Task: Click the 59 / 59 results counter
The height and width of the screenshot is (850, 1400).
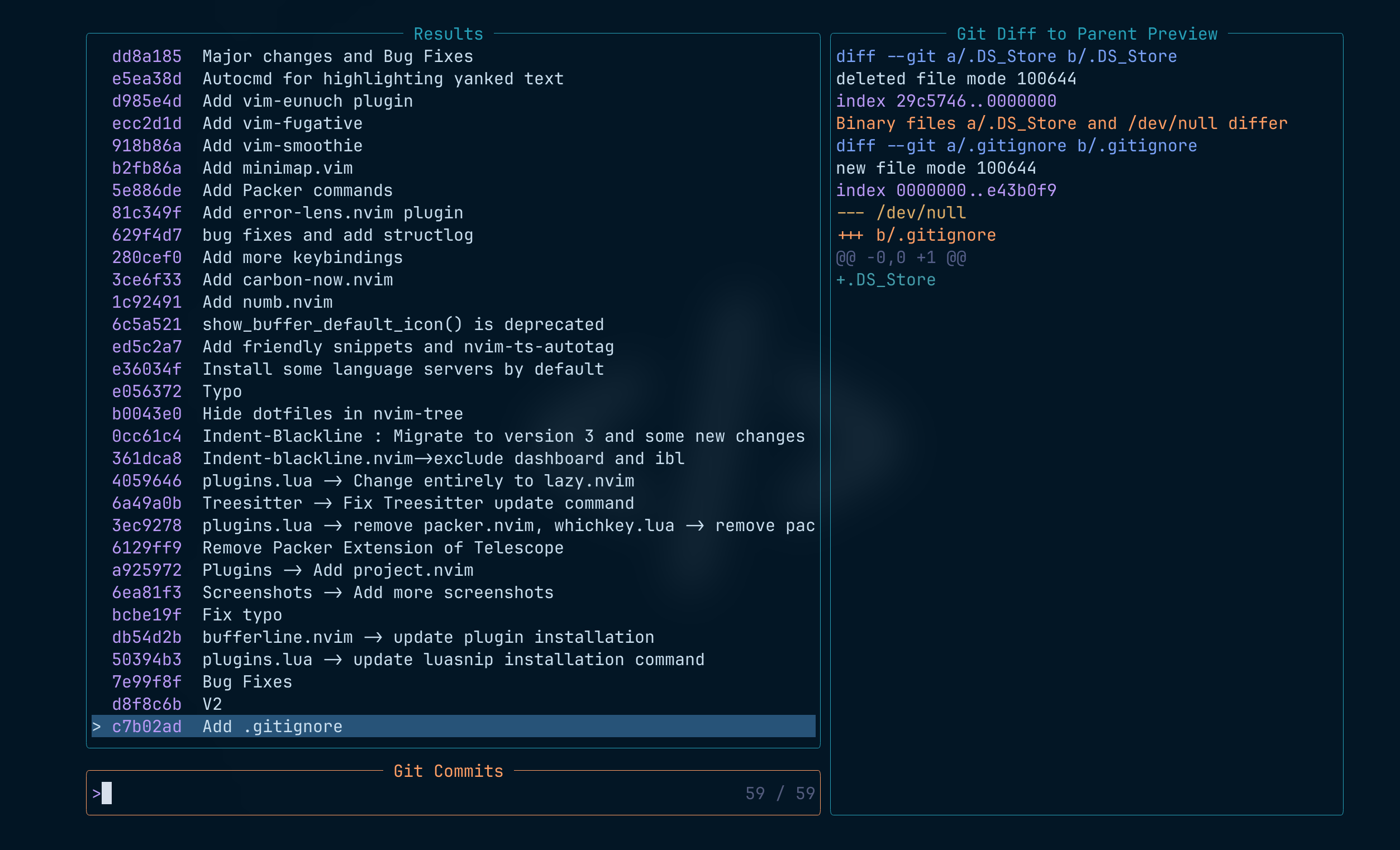Action: (779, 793)
